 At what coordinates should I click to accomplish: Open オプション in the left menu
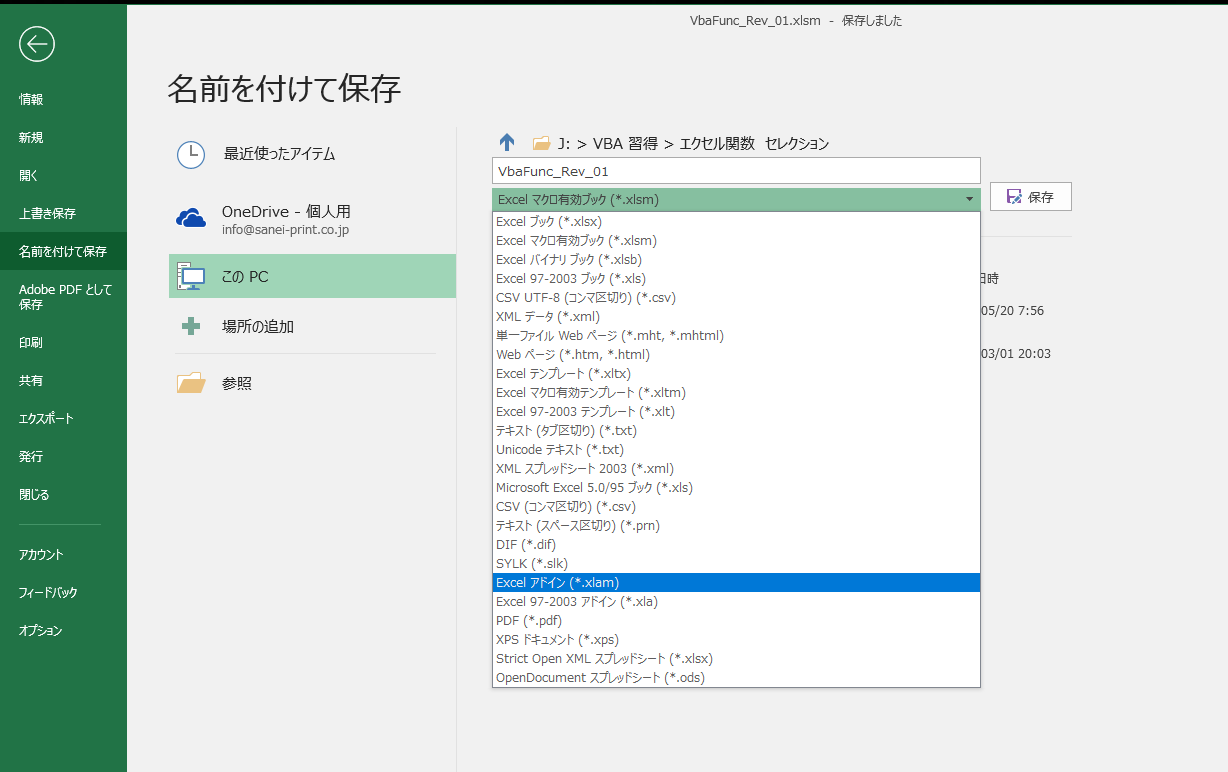pyautogui.click(x=63, y=630)
